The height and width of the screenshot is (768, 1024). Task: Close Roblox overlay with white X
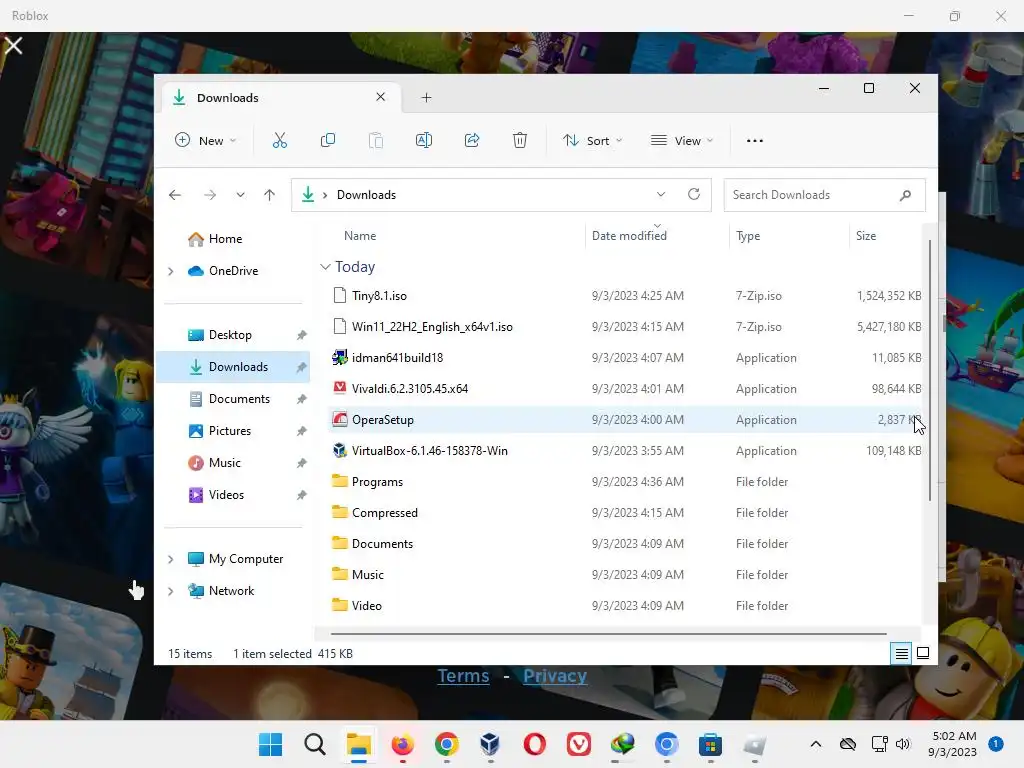14,46
